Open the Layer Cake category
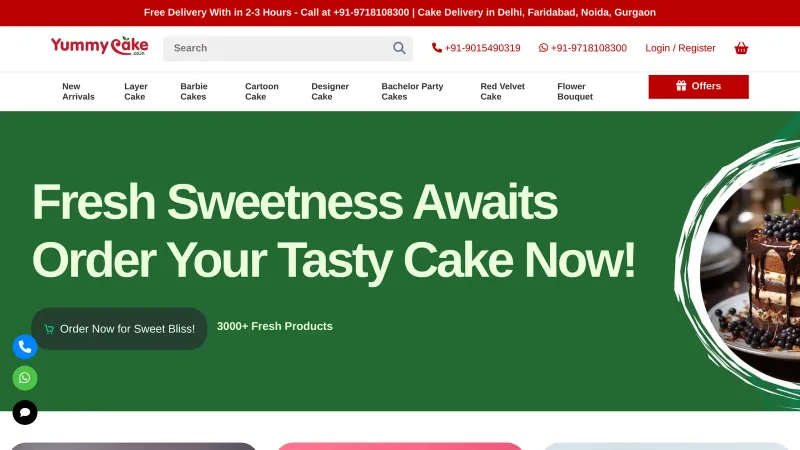Image resolution: width=800 pixels, height=450 pixels. coord(136,91)
